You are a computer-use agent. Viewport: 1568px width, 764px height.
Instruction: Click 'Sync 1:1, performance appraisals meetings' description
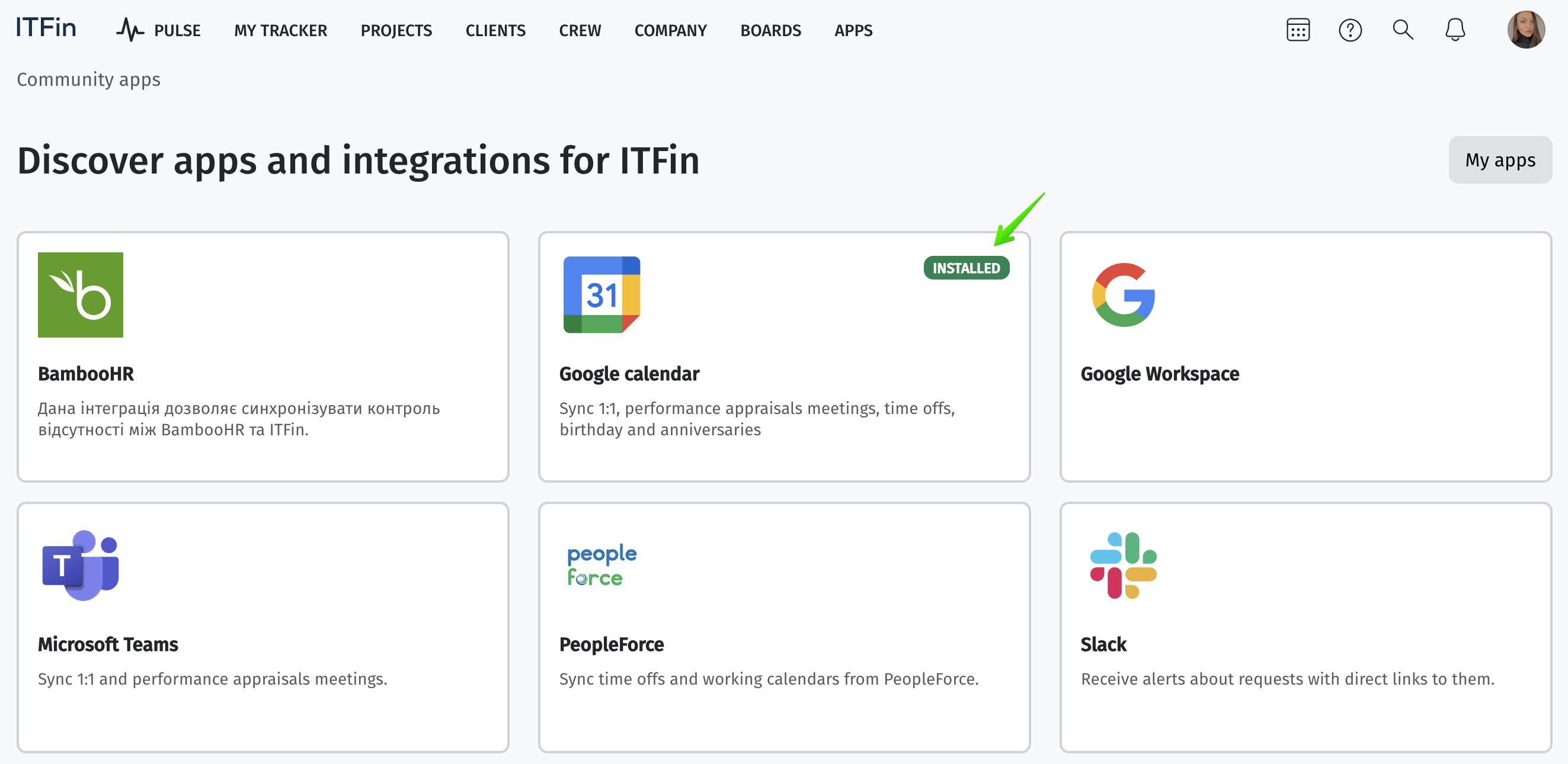click(757, 419)
